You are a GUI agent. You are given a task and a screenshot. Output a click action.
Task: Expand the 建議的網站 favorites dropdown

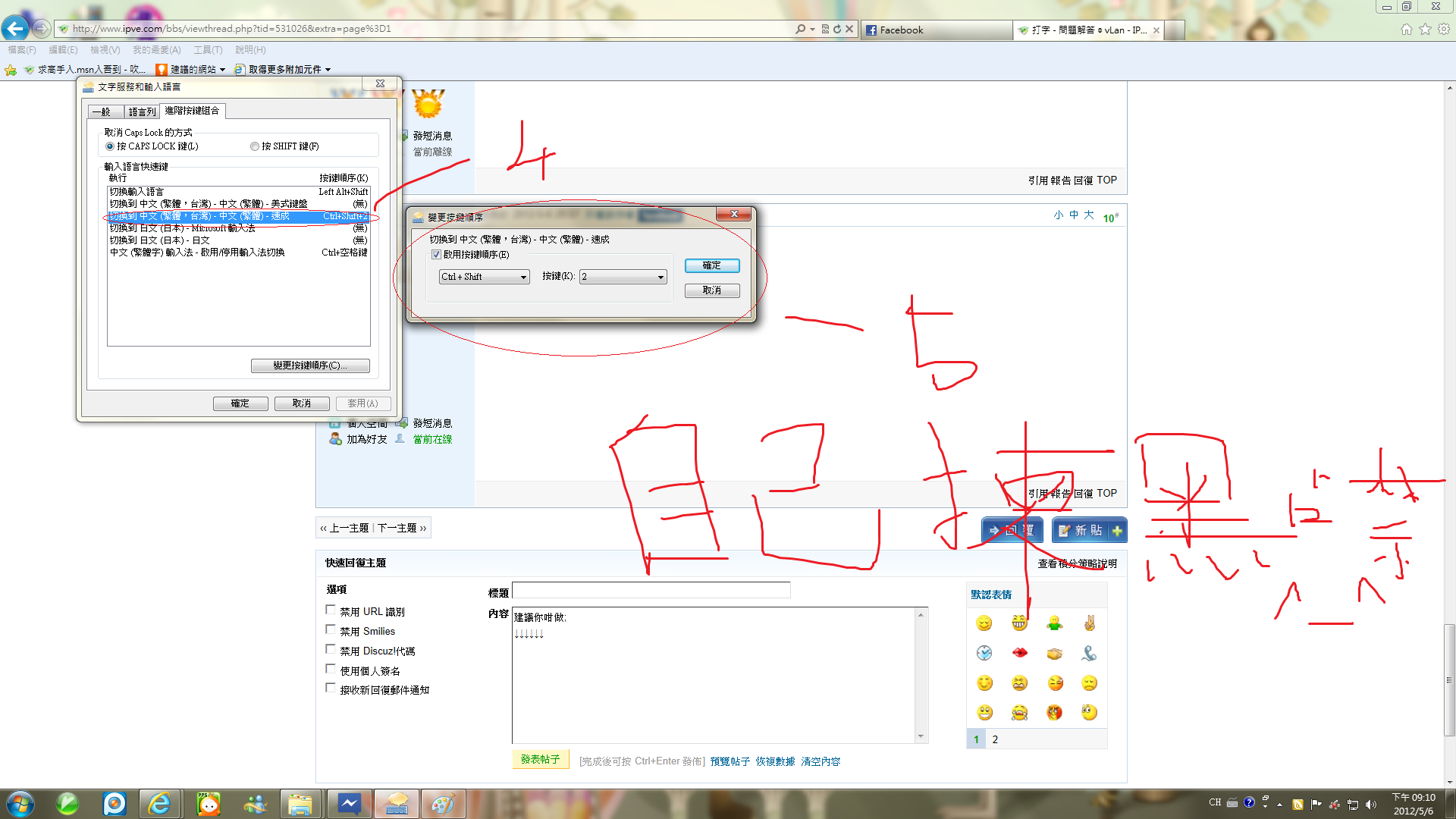[222, 70]
